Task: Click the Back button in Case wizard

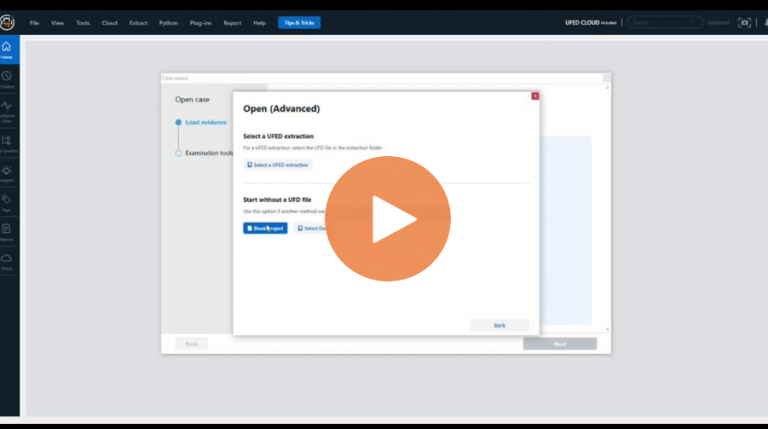Action: click(192, 344)
